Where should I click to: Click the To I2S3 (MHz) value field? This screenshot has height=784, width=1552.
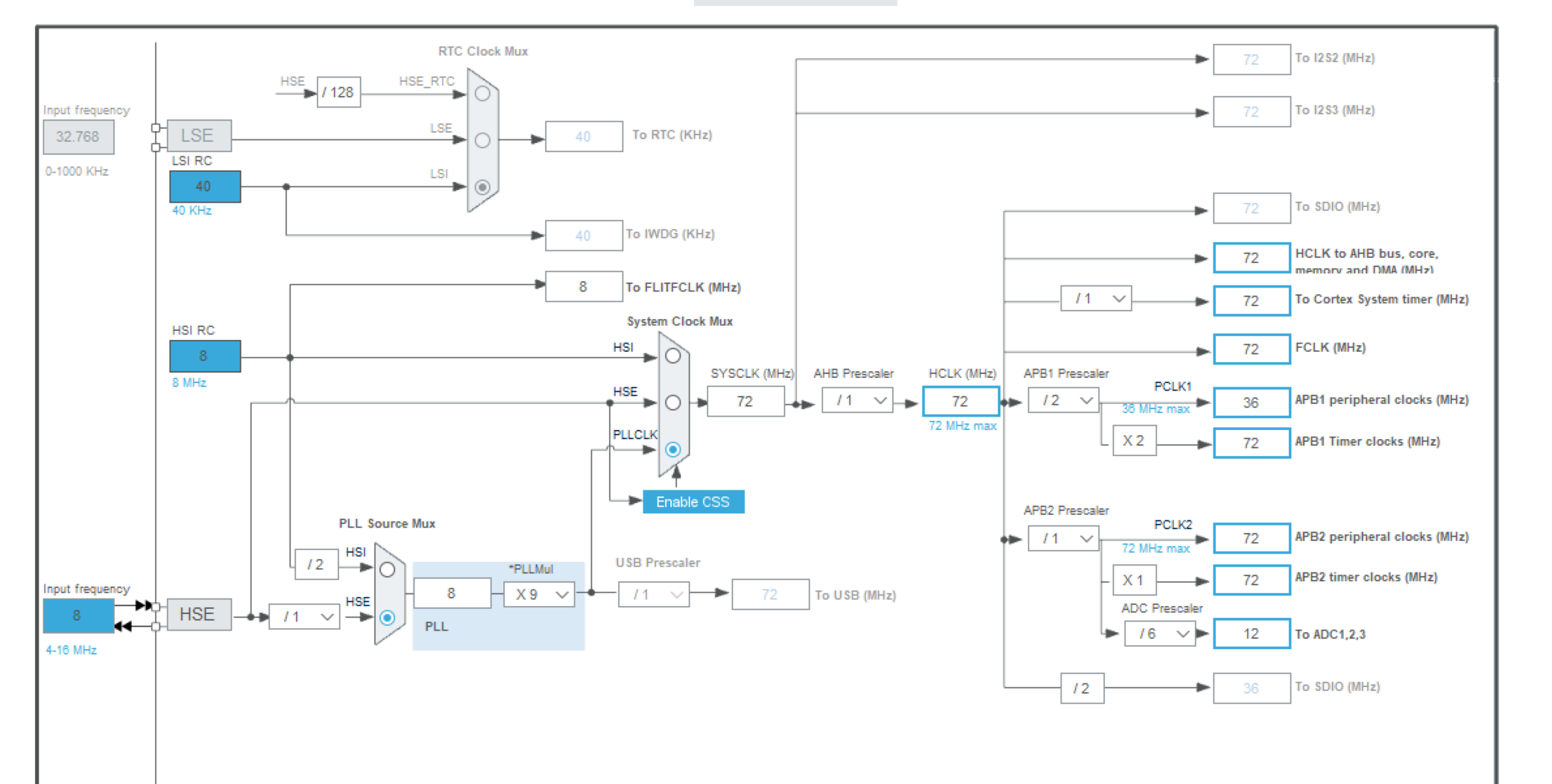coord(1252,112)
